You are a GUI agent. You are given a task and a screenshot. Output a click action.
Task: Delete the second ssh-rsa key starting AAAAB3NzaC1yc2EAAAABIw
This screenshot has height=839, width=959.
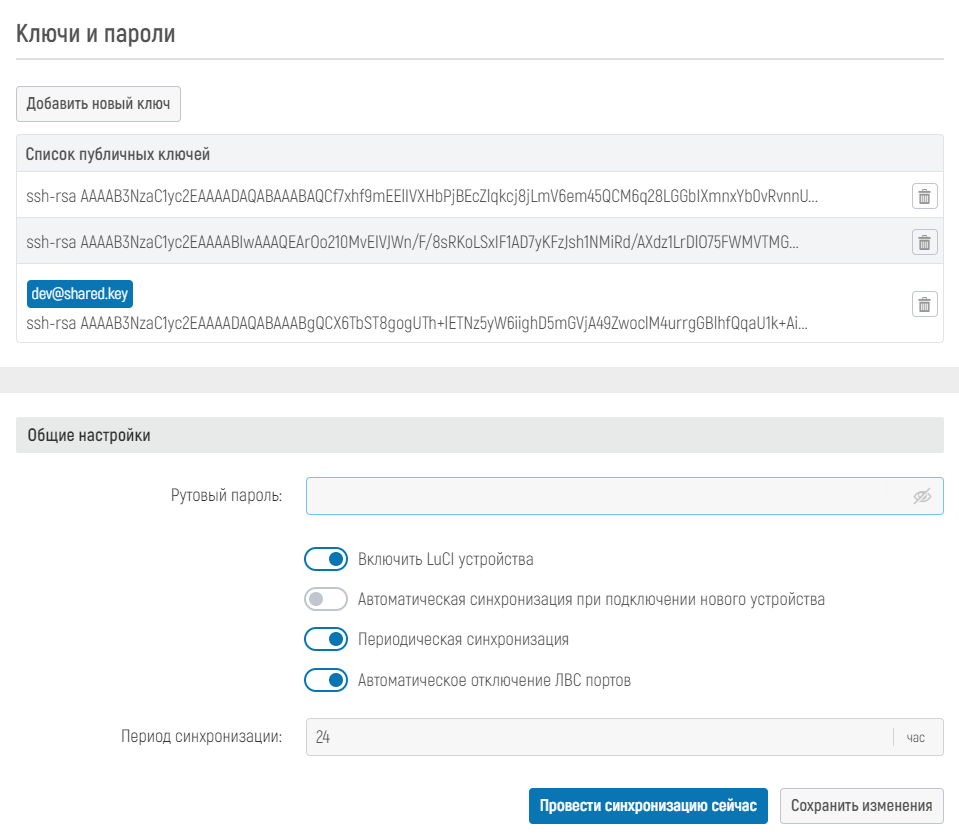pyautogui.click(x=924, y=242)
